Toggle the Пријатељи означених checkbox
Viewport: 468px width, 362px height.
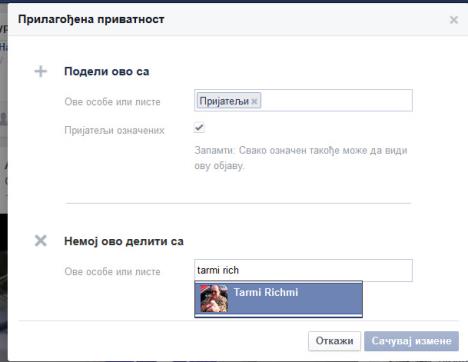tap(199, 128)
